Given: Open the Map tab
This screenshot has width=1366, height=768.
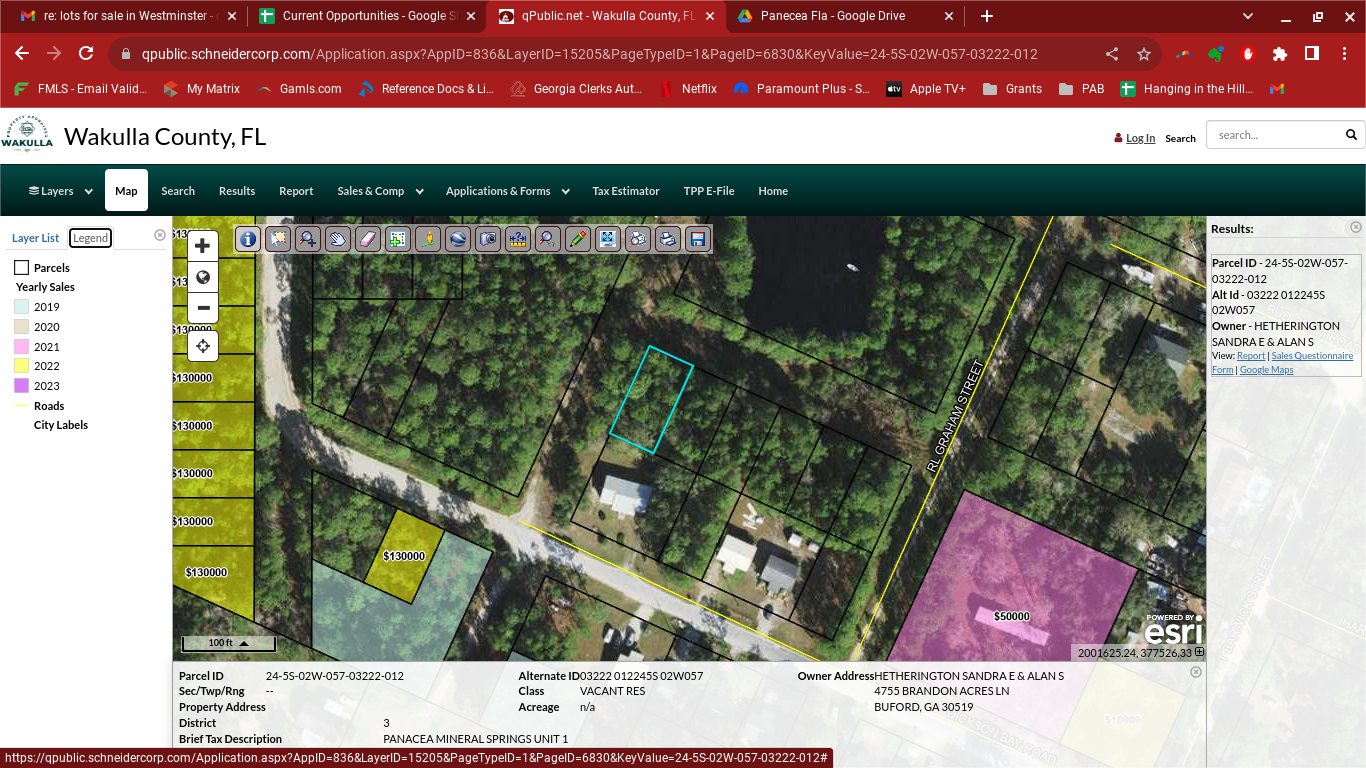Looking at the screenshot, I should [x=126, y=191].
